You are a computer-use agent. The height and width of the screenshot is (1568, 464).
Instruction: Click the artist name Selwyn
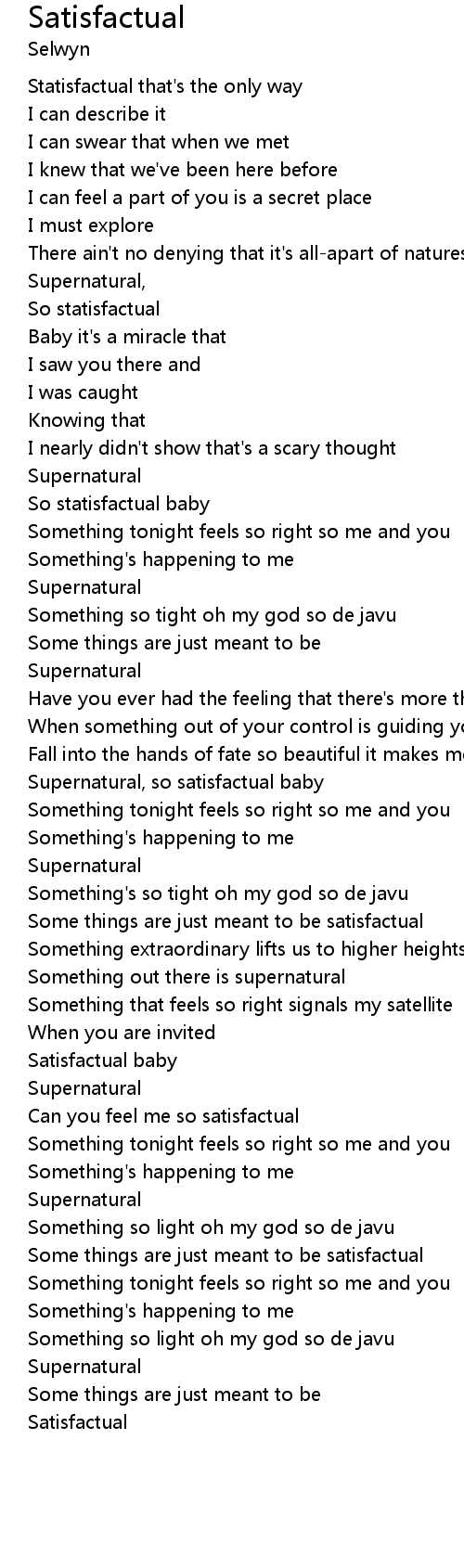(59, 49)
